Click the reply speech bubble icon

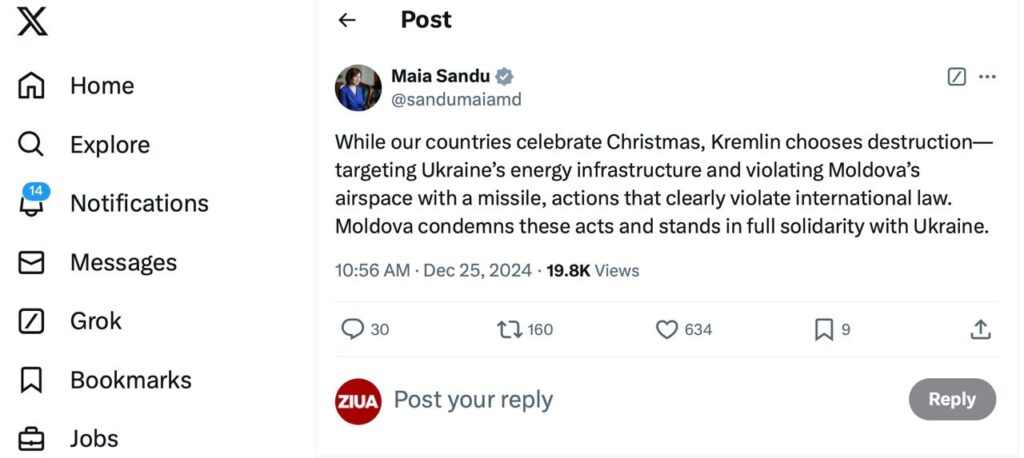point(353,329)
